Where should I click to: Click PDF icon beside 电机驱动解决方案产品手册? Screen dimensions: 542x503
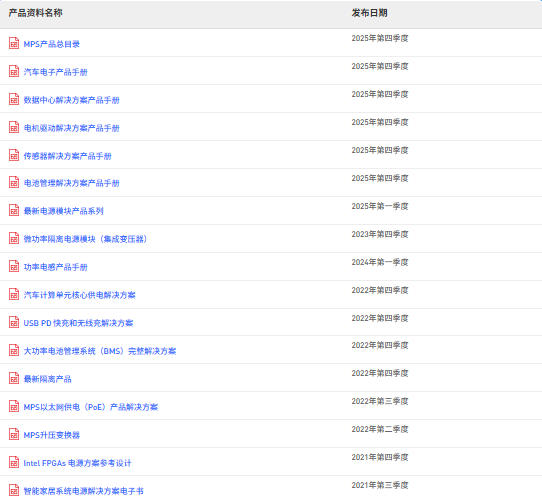pos(14,127)
